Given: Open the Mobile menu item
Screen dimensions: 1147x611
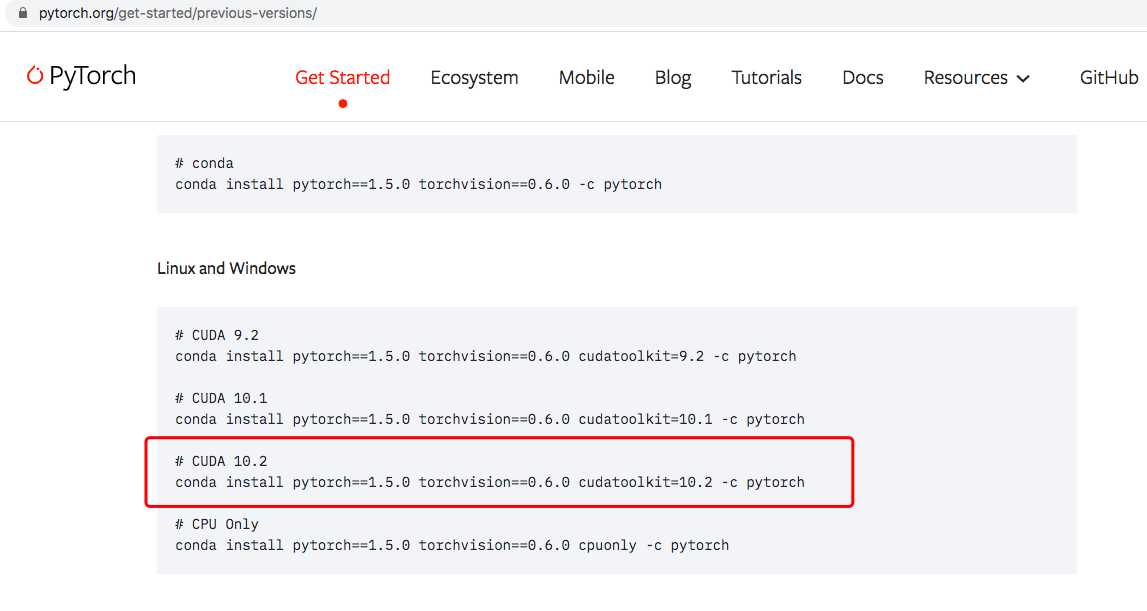Looking at the screenshot, I should [586, 78].
